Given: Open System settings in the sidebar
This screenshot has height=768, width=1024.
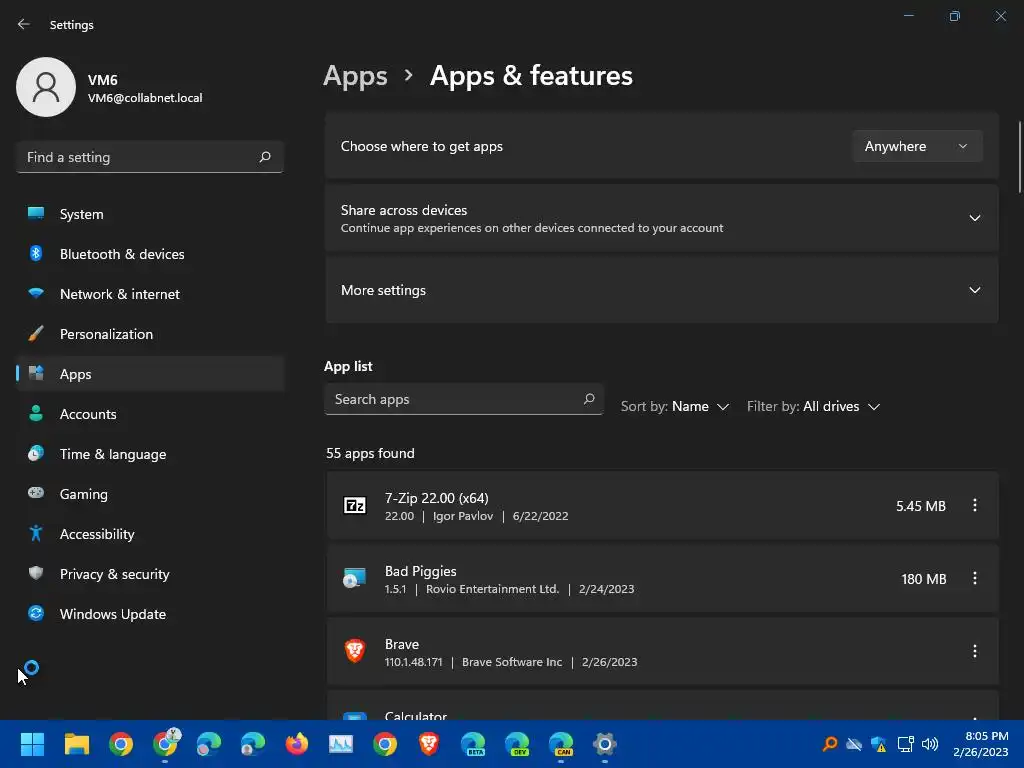Looking at the screenshot, I should pyautogui.click(x=150, y=214).
